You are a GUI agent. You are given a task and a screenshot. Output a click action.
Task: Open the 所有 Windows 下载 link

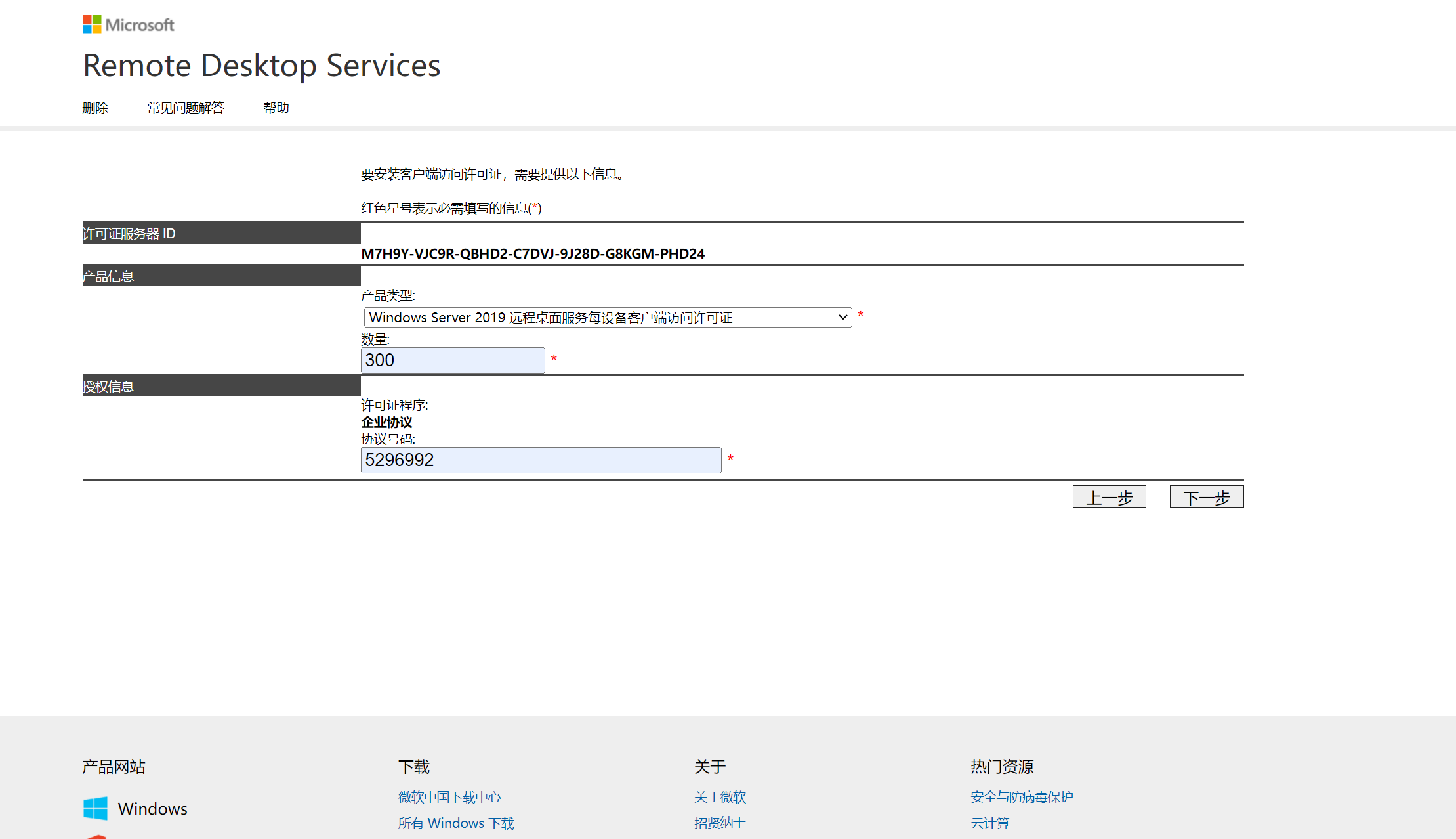pos(456,823)
